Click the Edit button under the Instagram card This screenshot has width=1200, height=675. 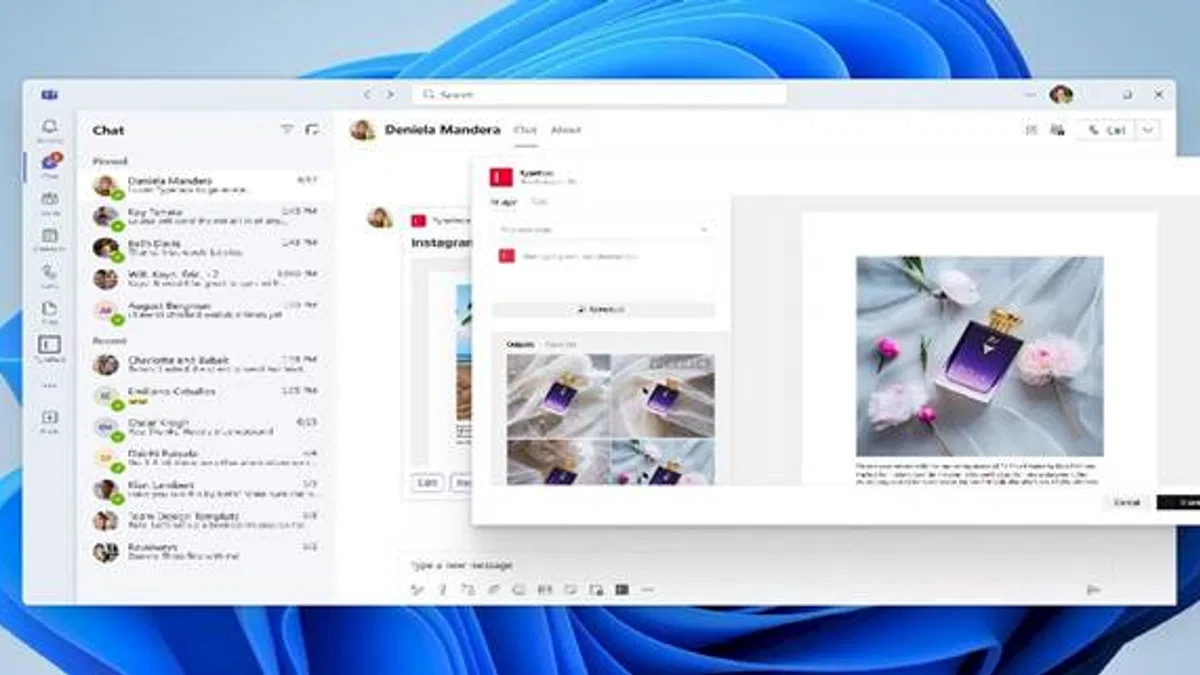coord(428,483)
